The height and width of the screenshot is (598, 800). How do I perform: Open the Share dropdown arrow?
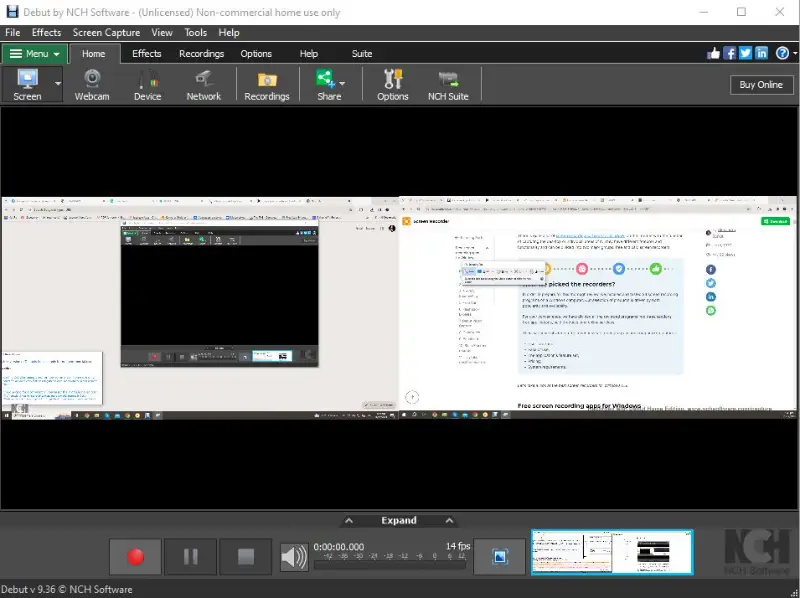[342, 83]
